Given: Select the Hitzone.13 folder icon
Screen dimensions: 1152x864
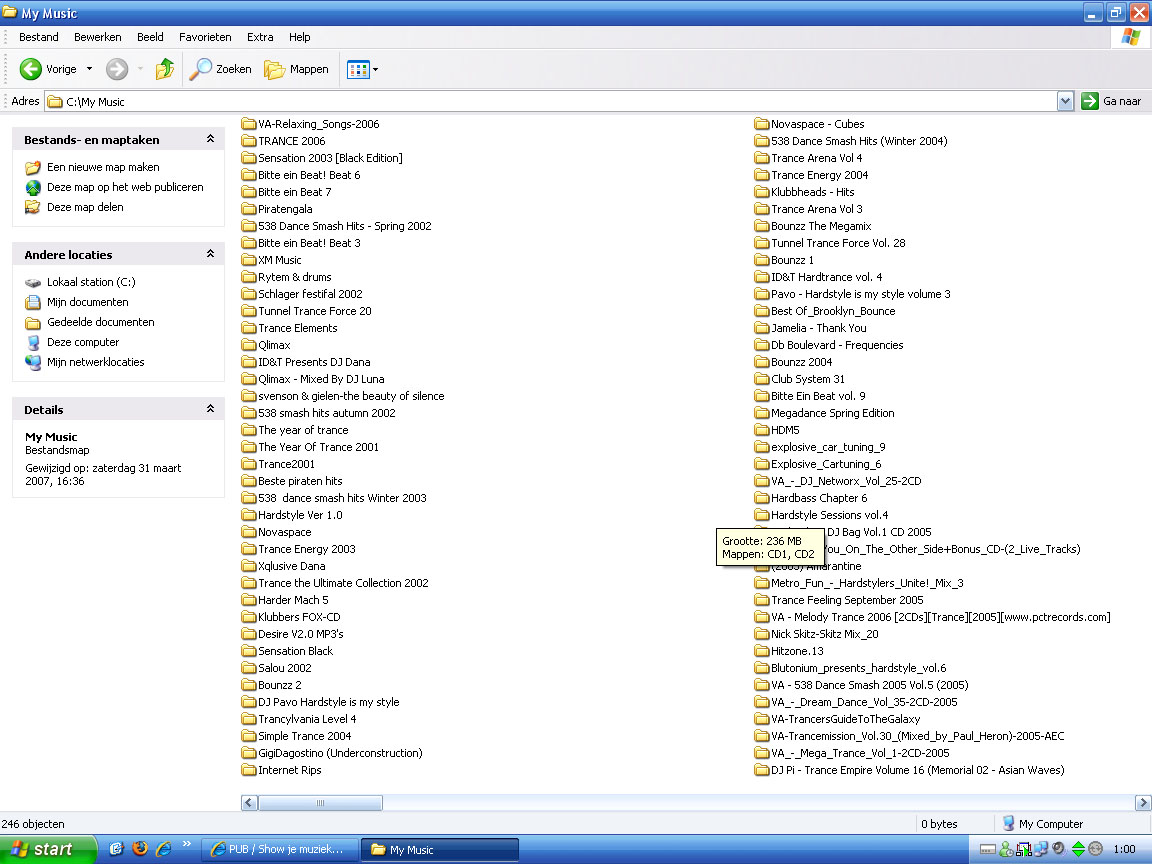Looking at the screenshot, I should [762, 651].
